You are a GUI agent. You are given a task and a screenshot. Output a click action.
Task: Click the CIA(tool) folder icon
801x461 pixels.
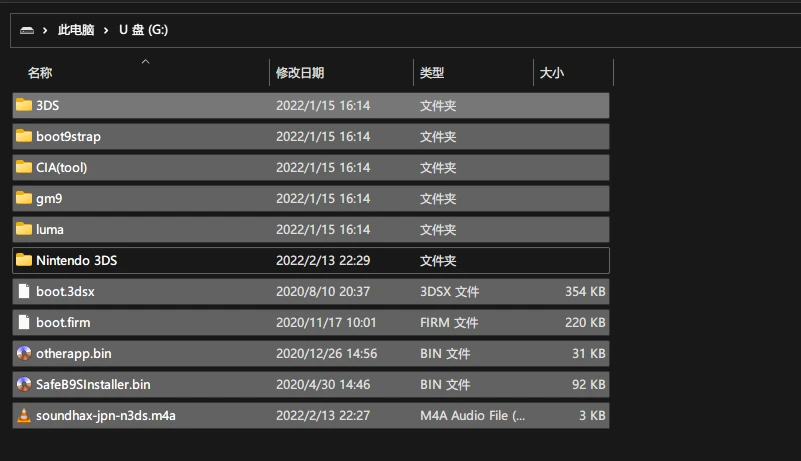pos(24,167)
